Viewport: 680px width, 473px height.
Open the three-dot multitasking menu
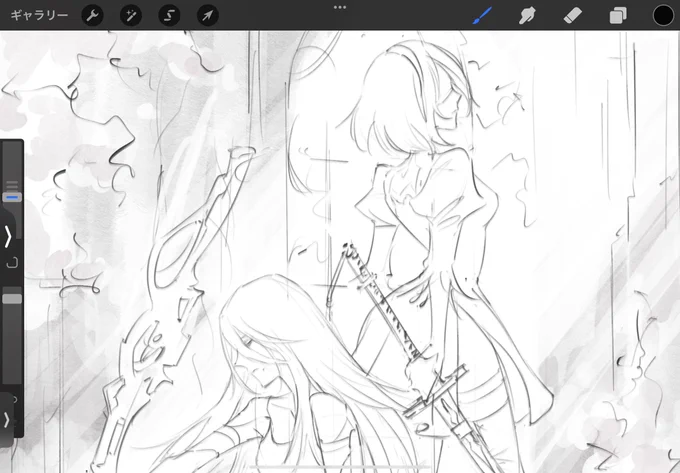[340, 7]
